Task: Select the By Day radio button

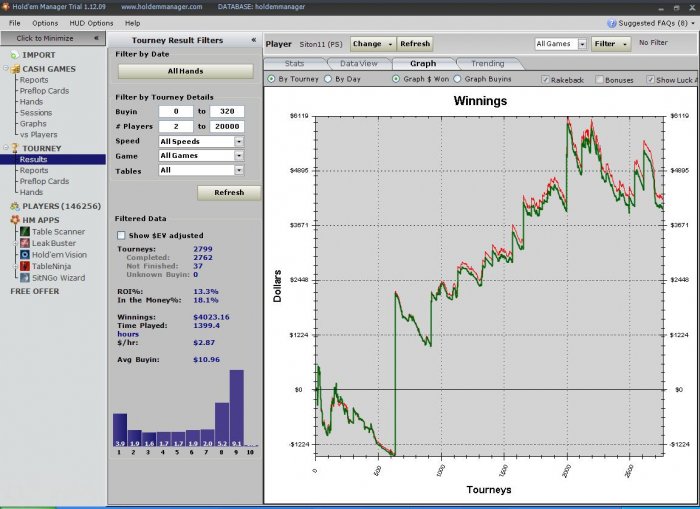Action: coord(328,79)
